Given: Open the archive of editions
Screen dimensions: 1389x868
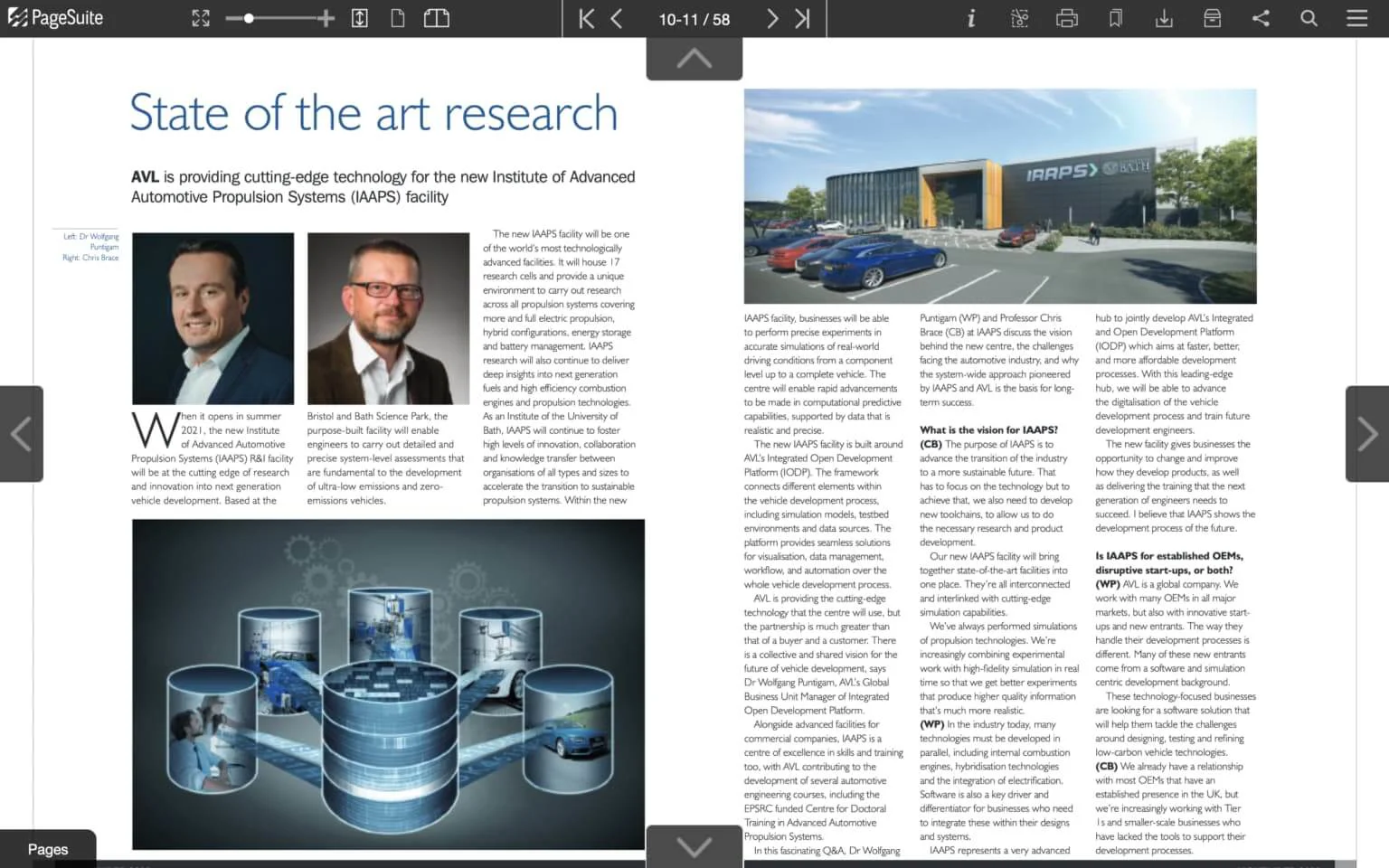Looking at the screenshot, I should pos(1213,18).
